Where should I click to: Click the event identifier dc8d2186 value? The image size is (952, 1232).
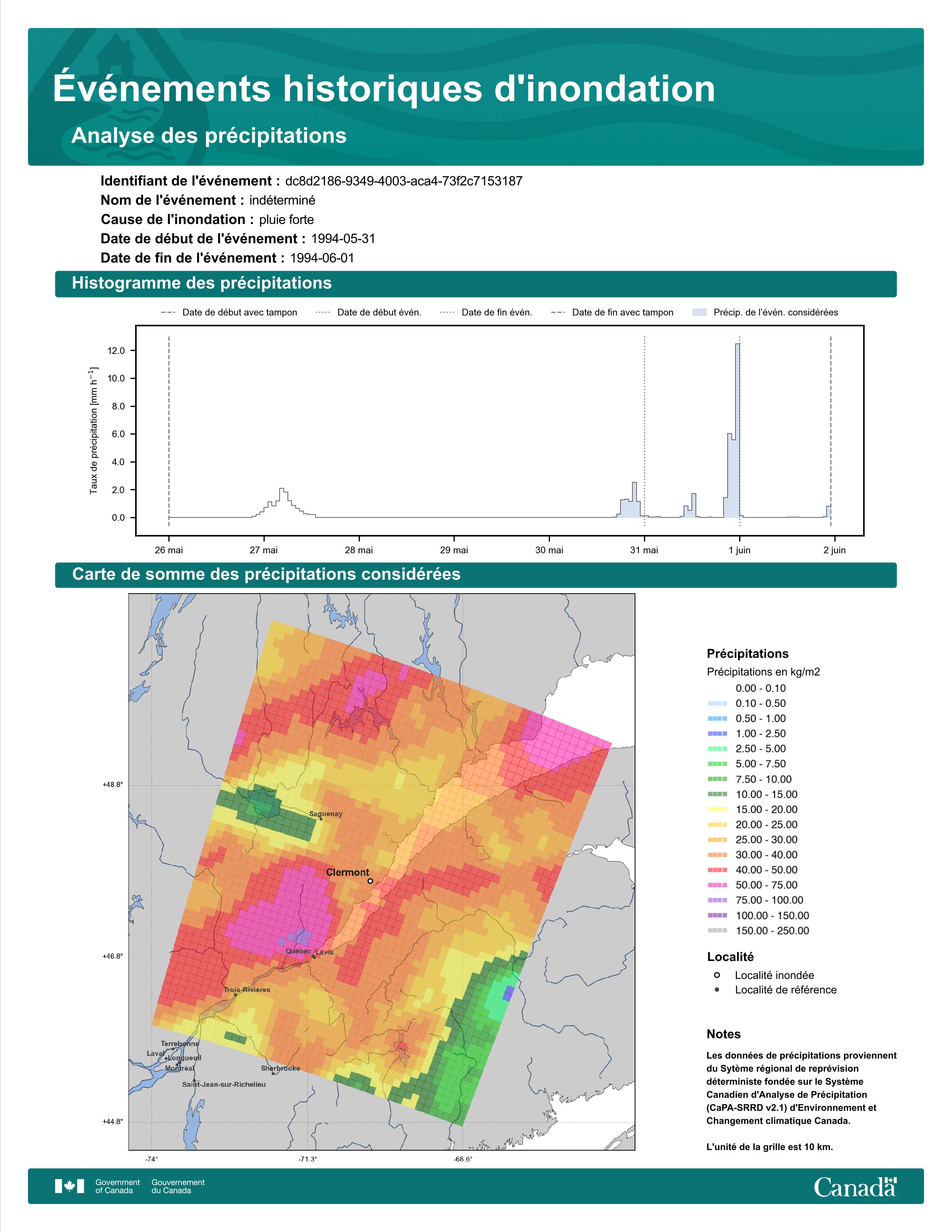[404, 181]
